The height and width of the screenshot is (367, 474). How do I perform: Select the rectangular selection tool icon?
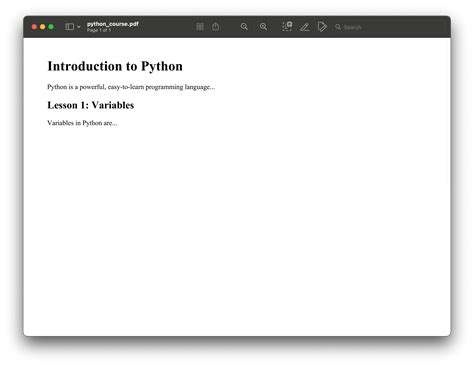[x=287, y=27]
